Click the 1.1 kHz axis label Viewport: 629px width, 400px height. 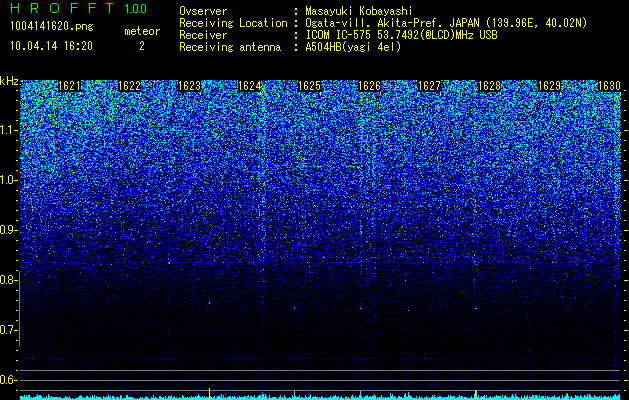(x=9, y=130)
